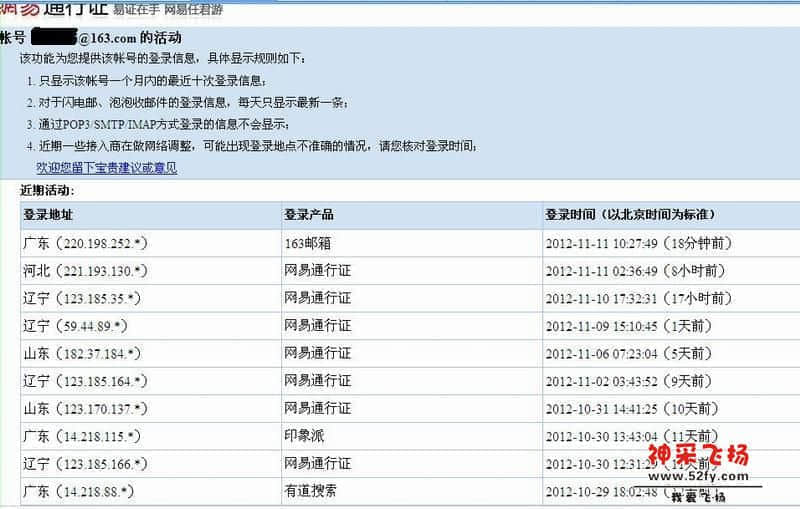Click 网易通行证 in the 182.37.184 row
This screenshot has width=800, height=509.
[x=317, y=353]
